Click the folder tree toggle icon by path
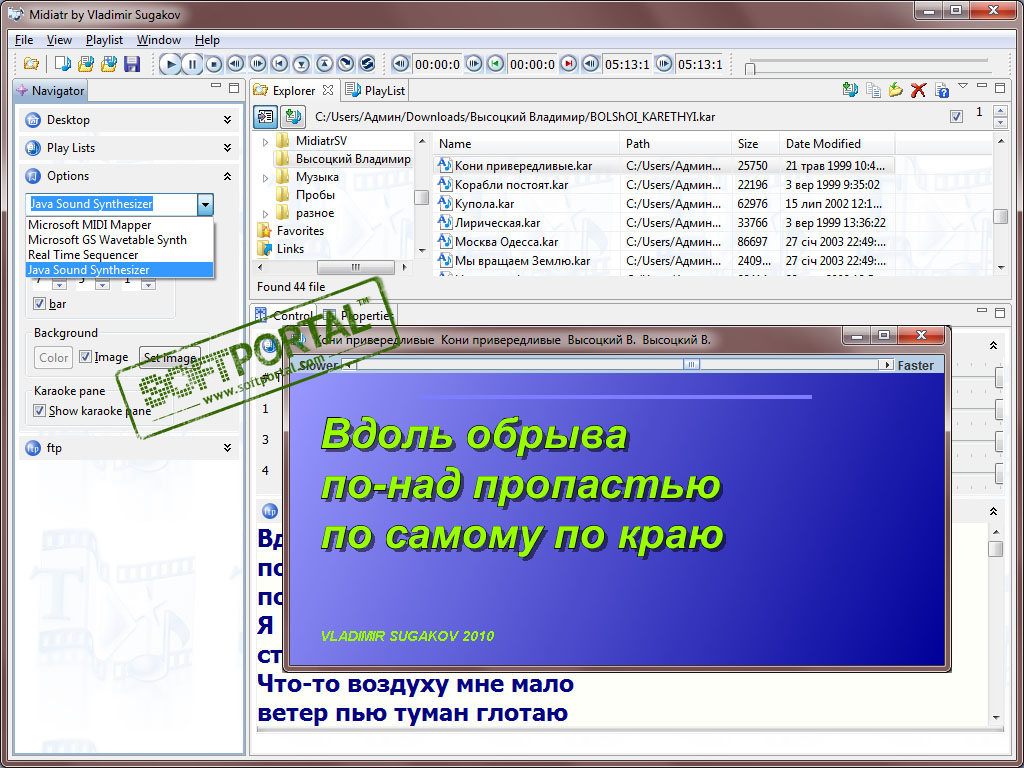 click(x=265, y=117)
